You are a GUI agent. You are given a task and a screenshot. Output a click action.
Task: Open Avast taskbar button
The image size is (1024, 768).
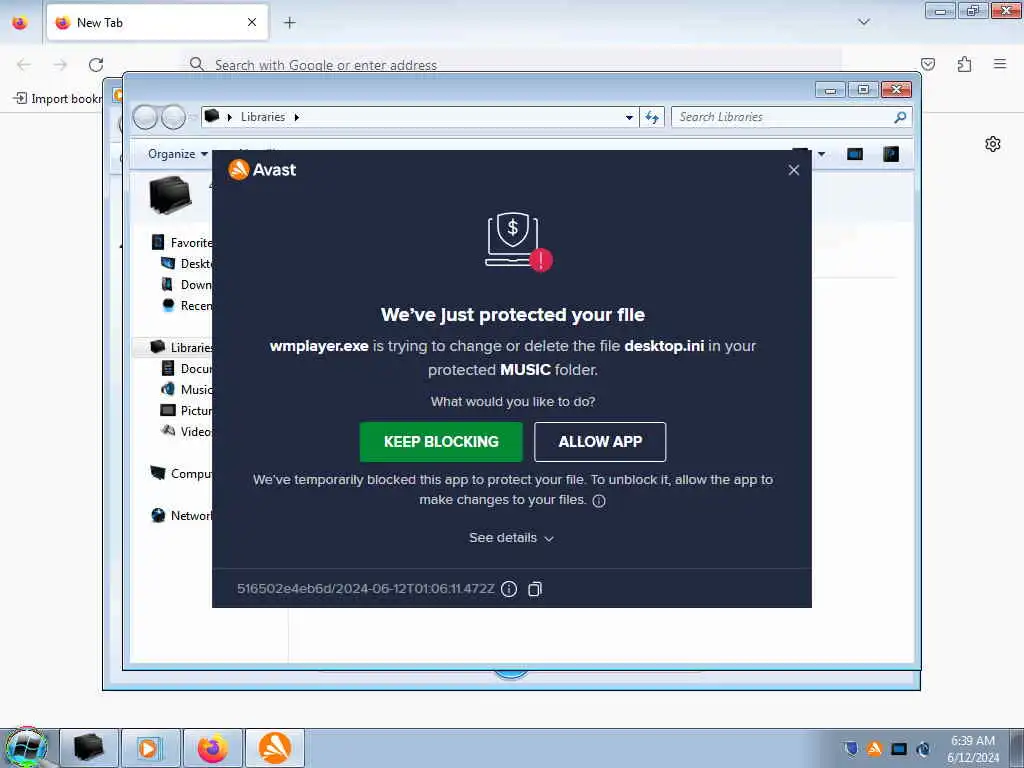(x=275, y=748)
